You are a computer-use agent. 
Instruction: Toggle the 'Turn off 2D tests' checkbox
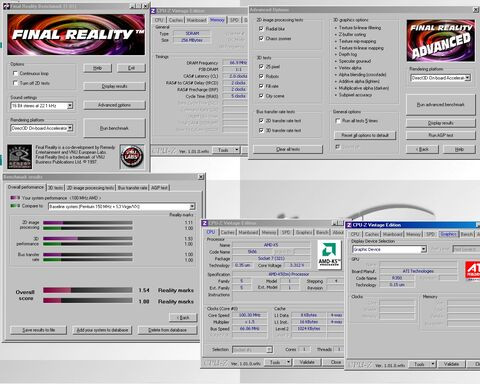(x=15, y=83)
